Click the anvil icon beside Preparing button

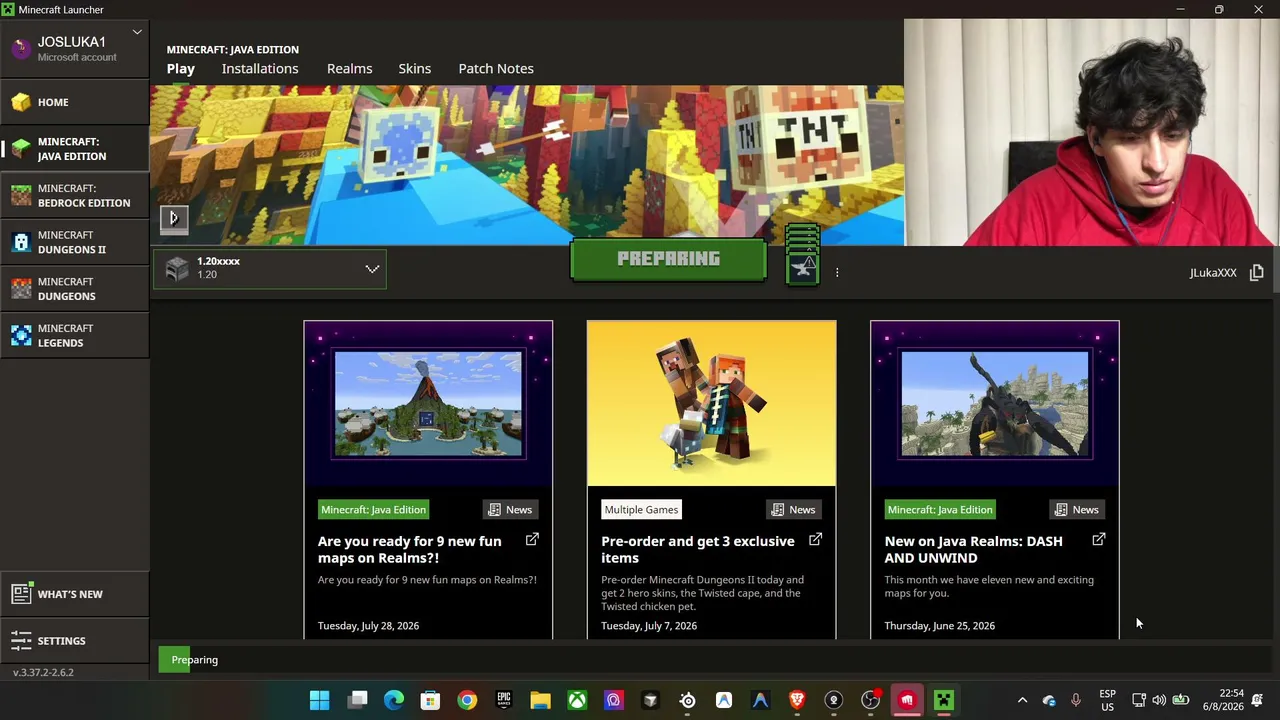803,267
